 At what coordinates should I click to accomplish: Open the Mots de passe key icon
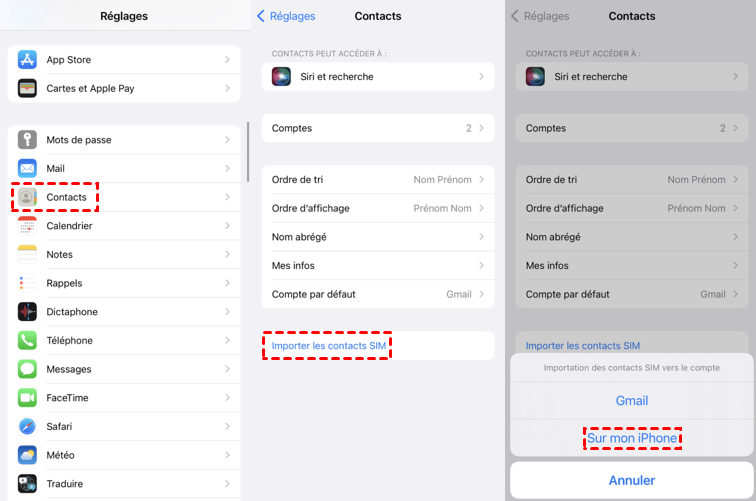(x=27, y=140)
